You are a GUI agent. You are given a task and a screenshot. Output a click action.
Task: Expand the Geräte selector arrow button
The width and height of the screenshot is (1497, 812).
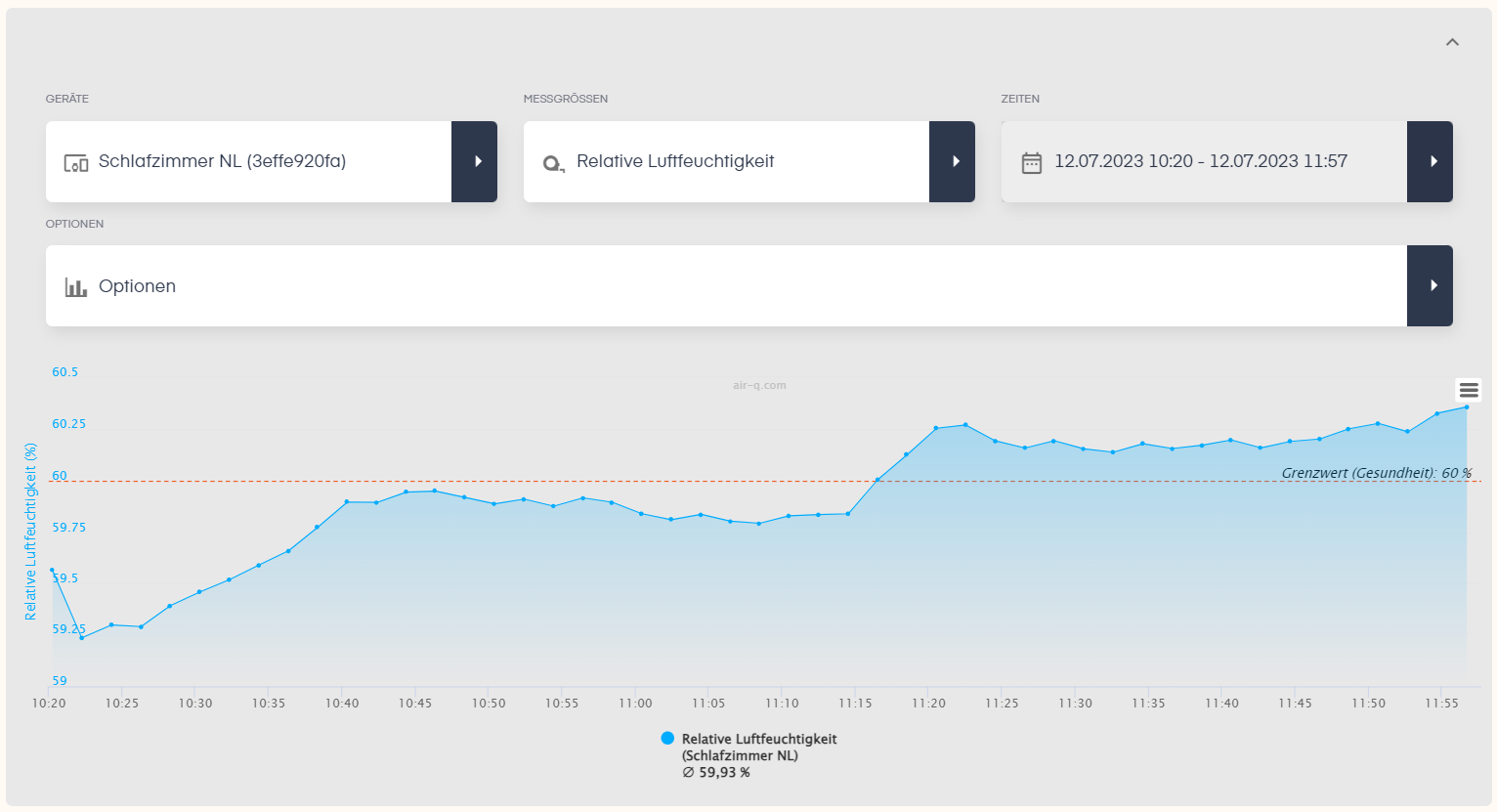[x=475, y=161]
